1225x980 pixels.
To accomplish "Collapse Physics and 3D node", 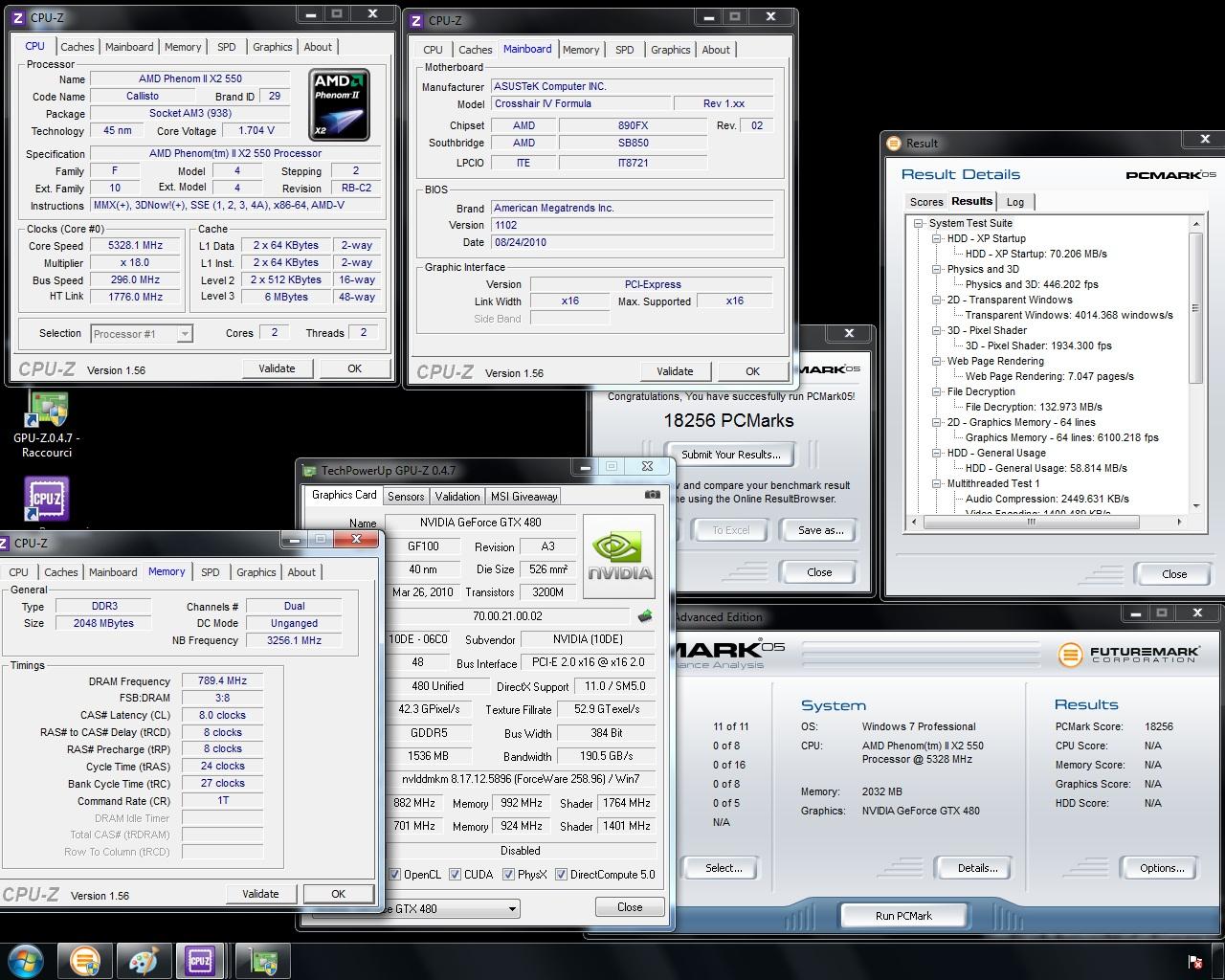I will pos(938,269).
